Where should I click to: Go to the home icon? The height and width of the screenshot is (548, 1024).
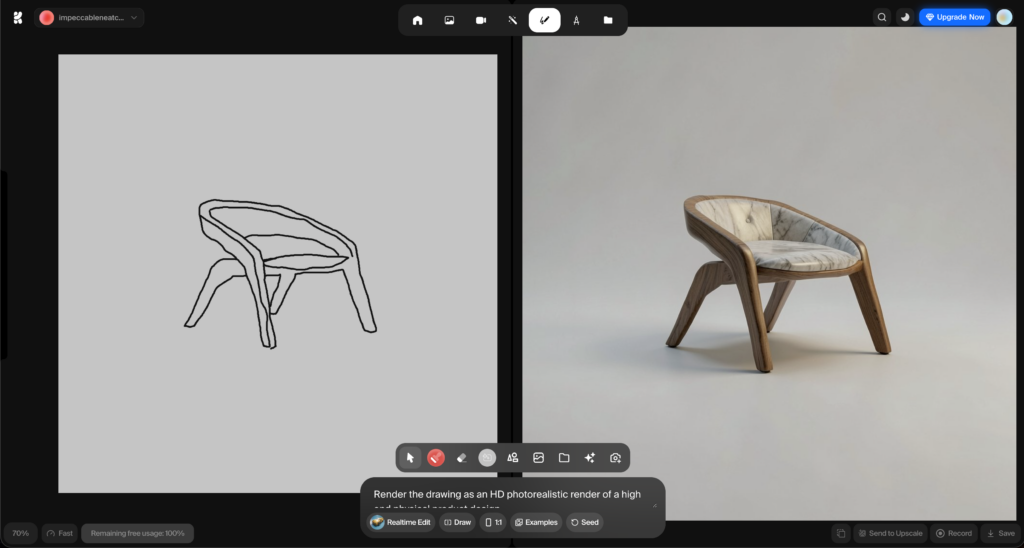[417, 20]
